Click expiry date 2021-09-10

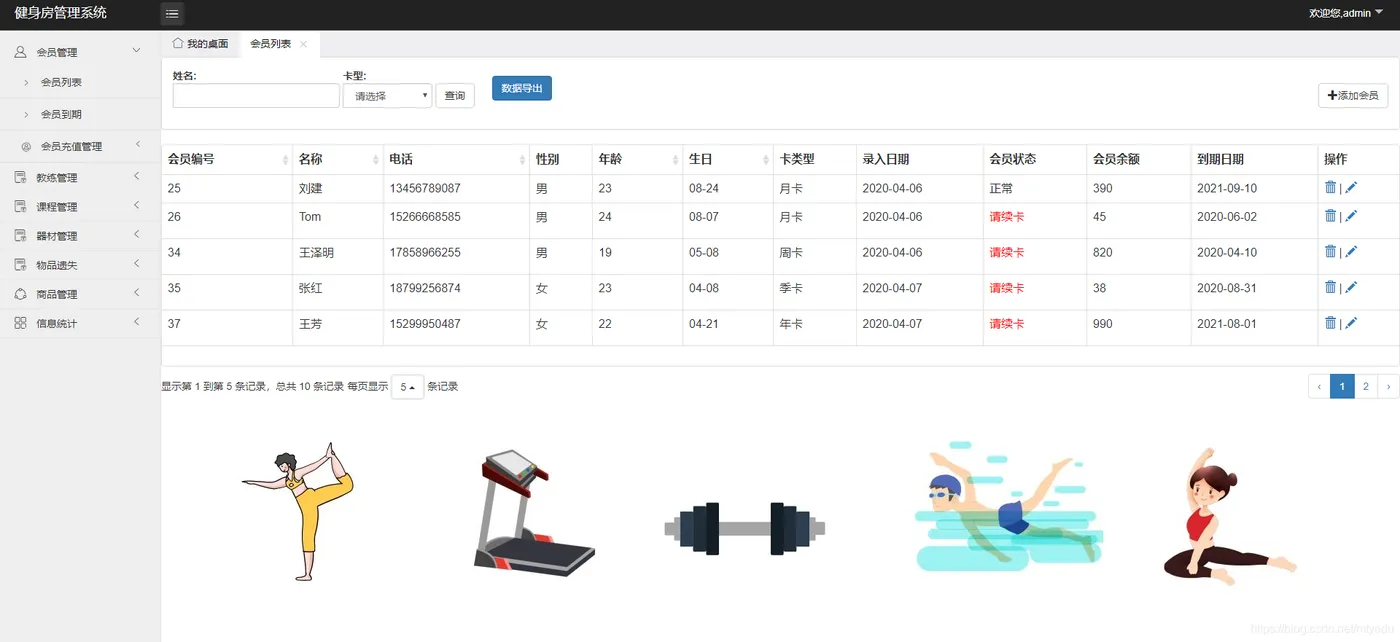coord(1227,188)
